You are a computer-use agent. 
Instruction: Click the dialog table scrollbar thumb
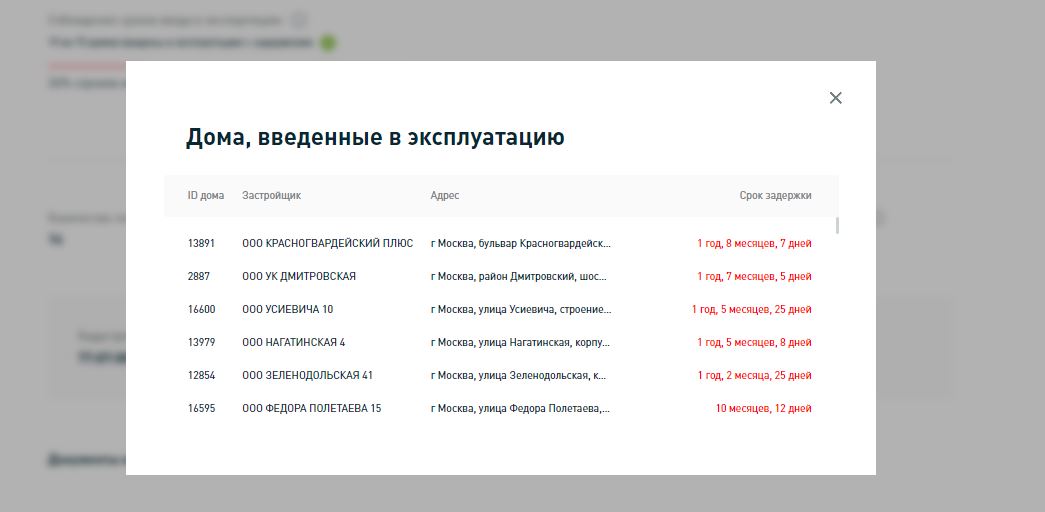837,225
